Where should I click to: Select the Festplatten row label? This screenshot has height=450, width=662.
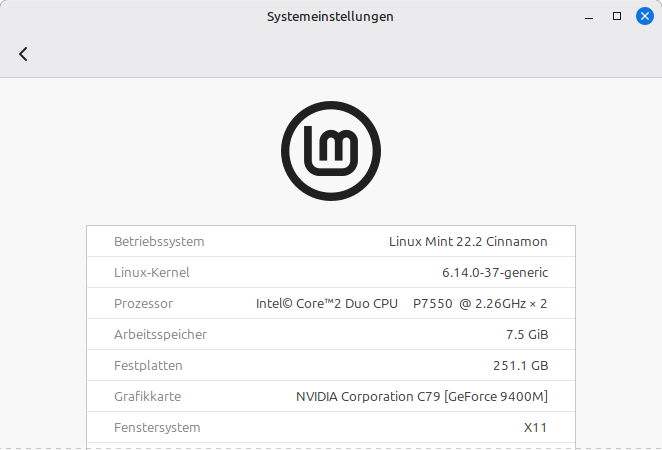click(x=148, y=365)
